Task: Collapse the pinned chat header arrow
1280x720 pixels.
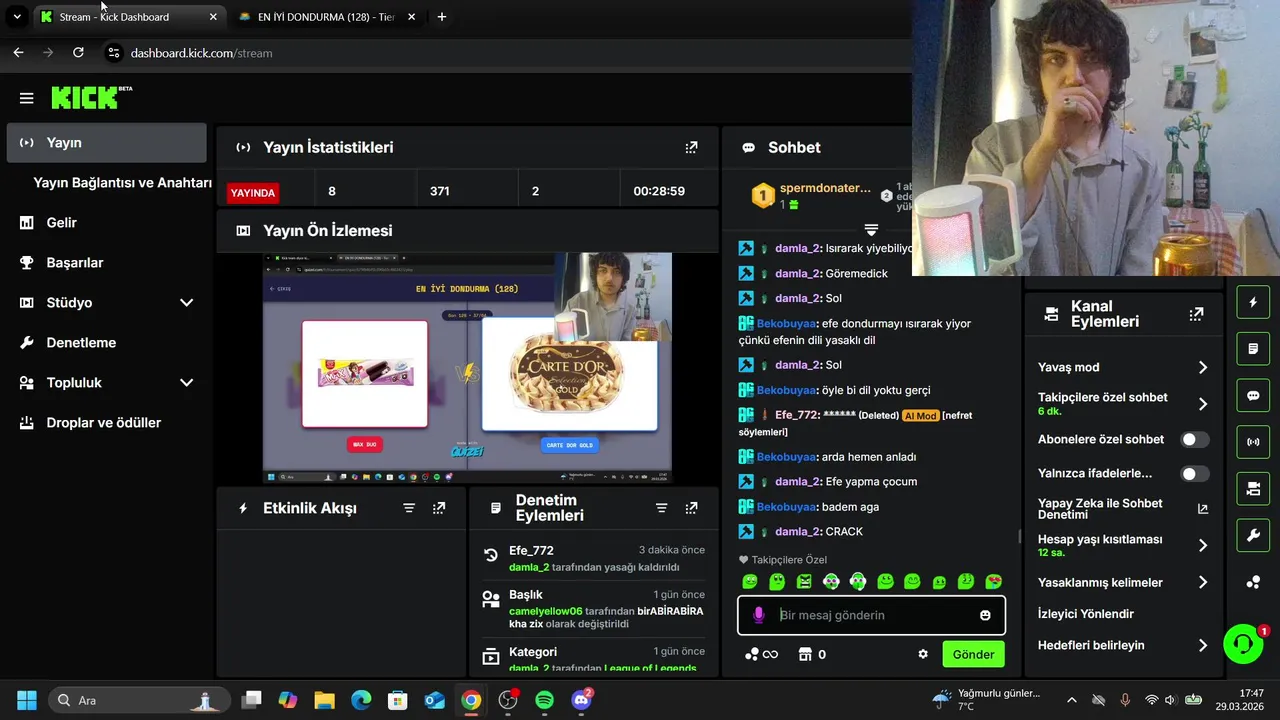Action: [871, 230]
